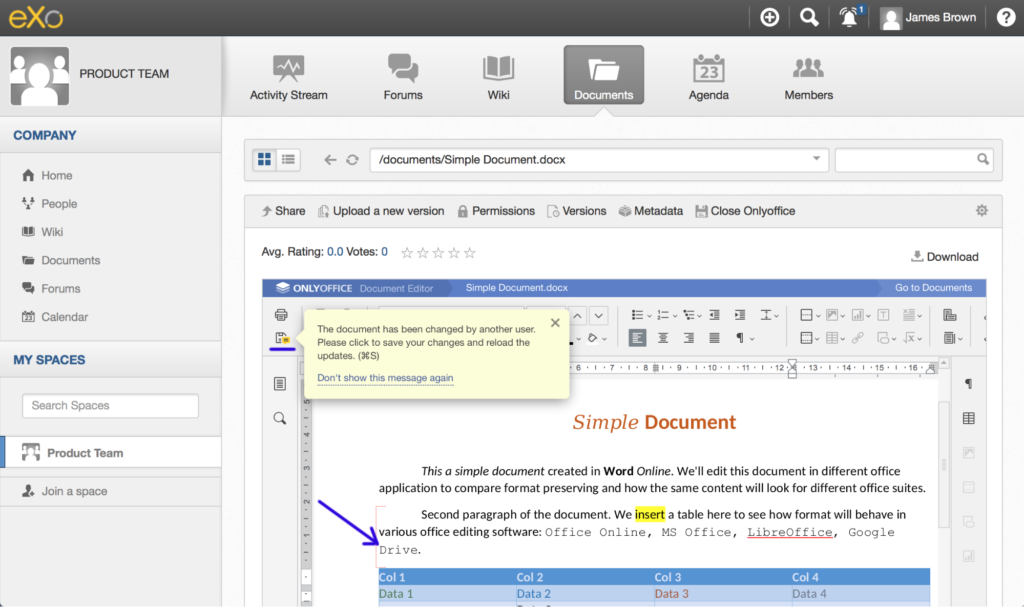Screen dimensions: 1024x607
Task: View the Members tab
Action: pyautogui.click(x=808, y=77)
